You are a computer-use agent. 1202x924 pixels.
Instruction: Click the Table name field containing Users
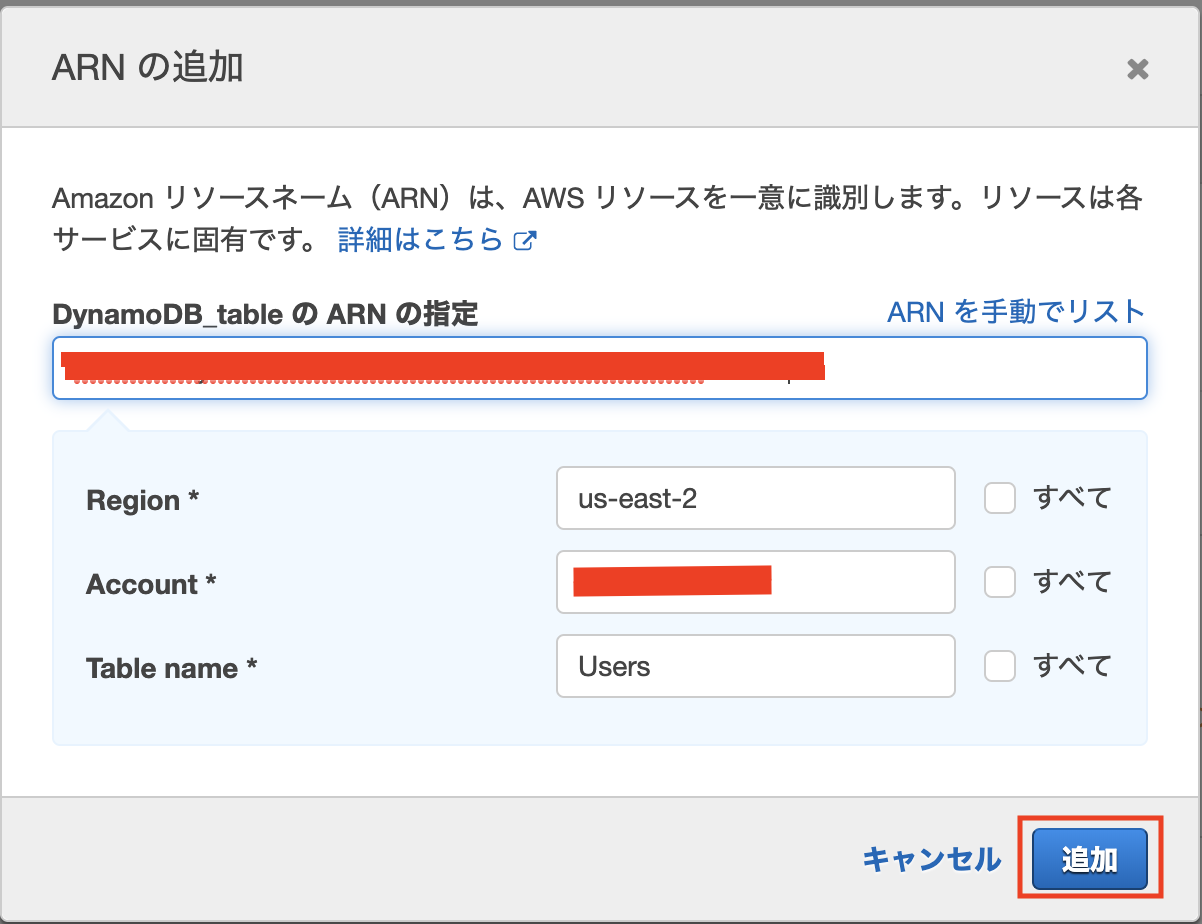756,666
